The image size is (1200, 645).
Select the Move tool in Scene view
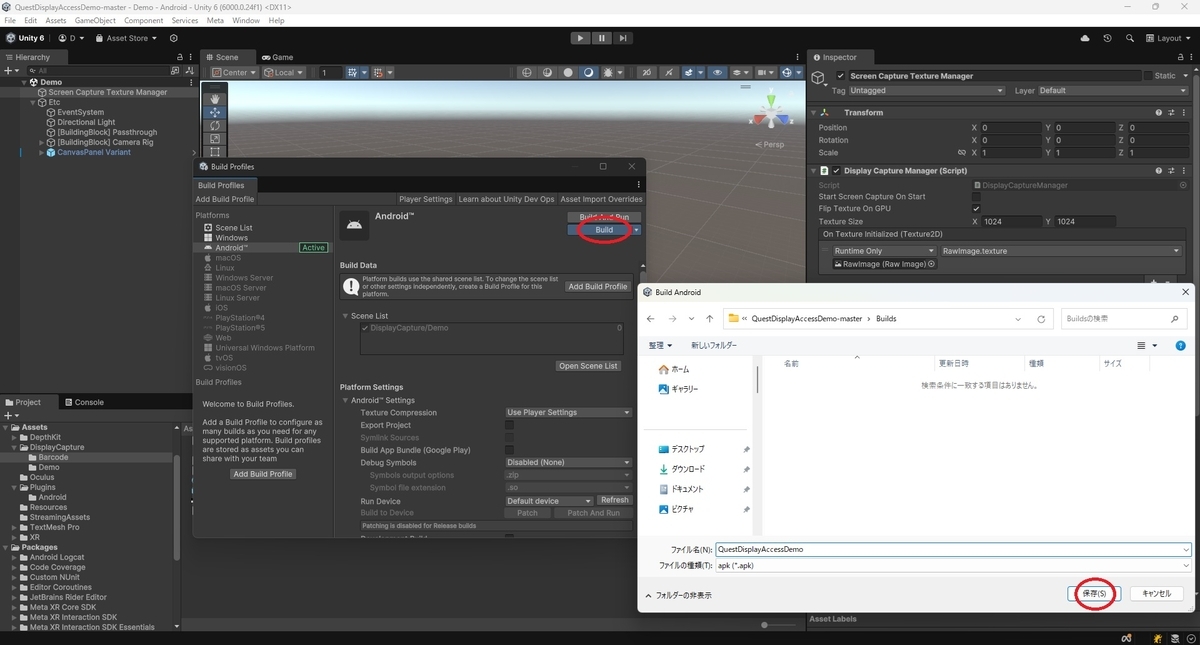(x=215, y=113)
